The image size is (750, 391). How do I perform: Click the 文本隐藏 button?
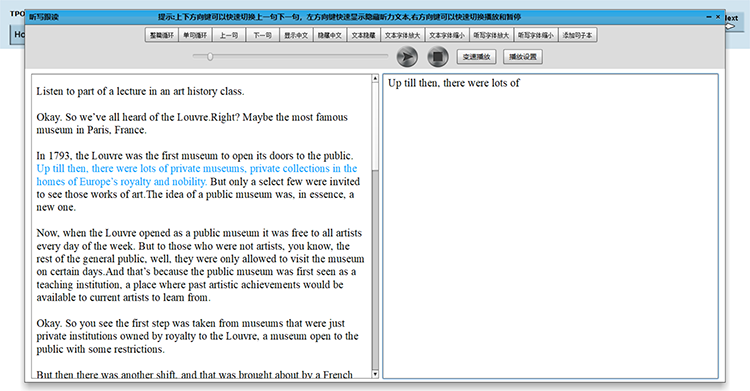click(x=364, y=35)
